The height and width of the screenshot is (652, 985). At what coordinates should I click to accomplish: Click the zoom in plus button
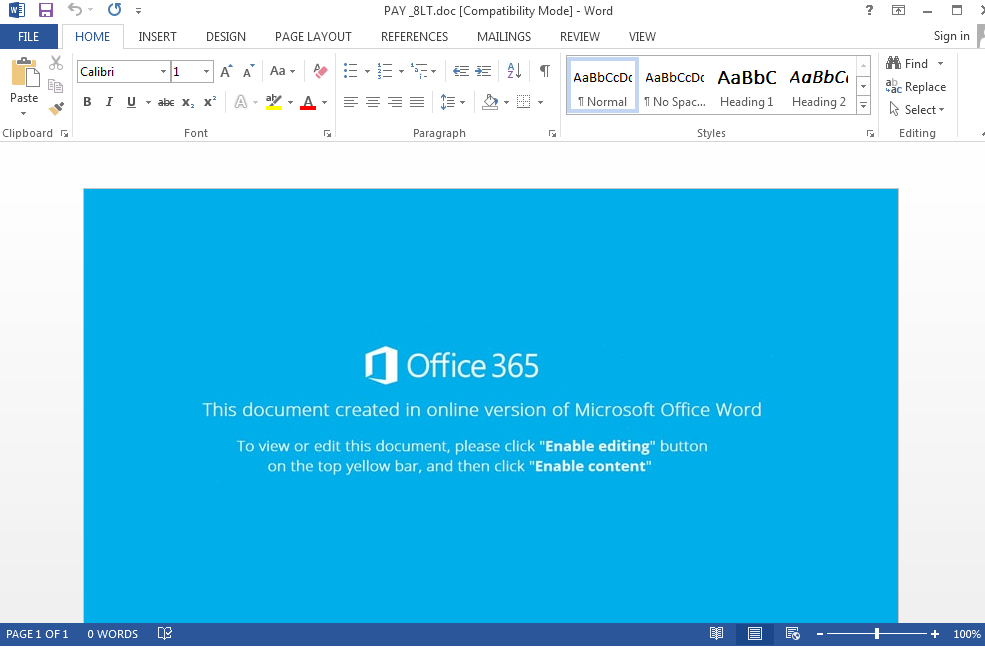[x=935, y=634]
